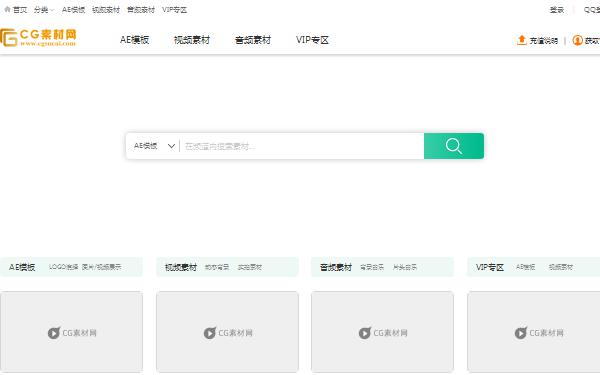
Task: Open placeholder thumbnail under AE模板 section
Action: [72, 332]
